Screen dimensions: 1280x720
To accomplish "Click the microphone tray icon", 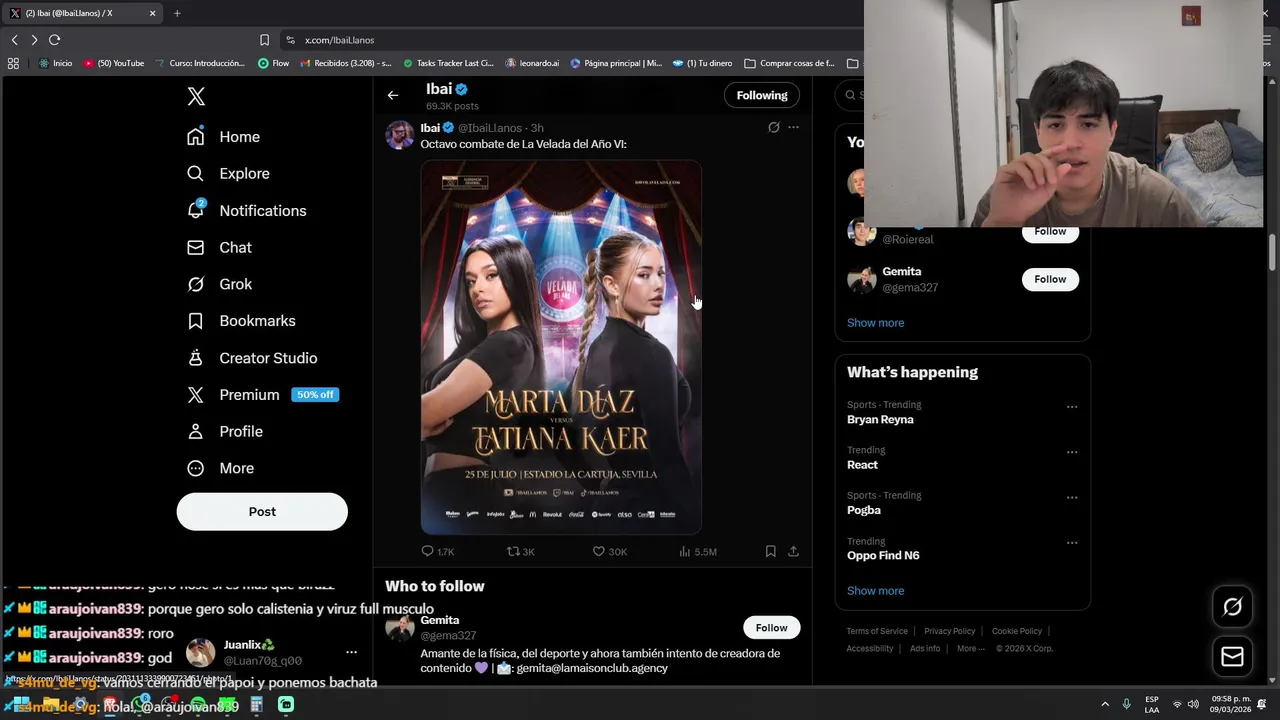I will point(1126,705).
